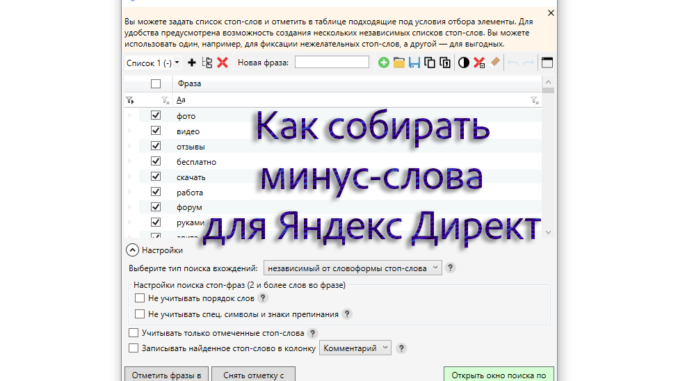678x381 pixels.
Task: Enable 'Не учитывать спец. символы и знаки препинания'
Action: [140, 314]
